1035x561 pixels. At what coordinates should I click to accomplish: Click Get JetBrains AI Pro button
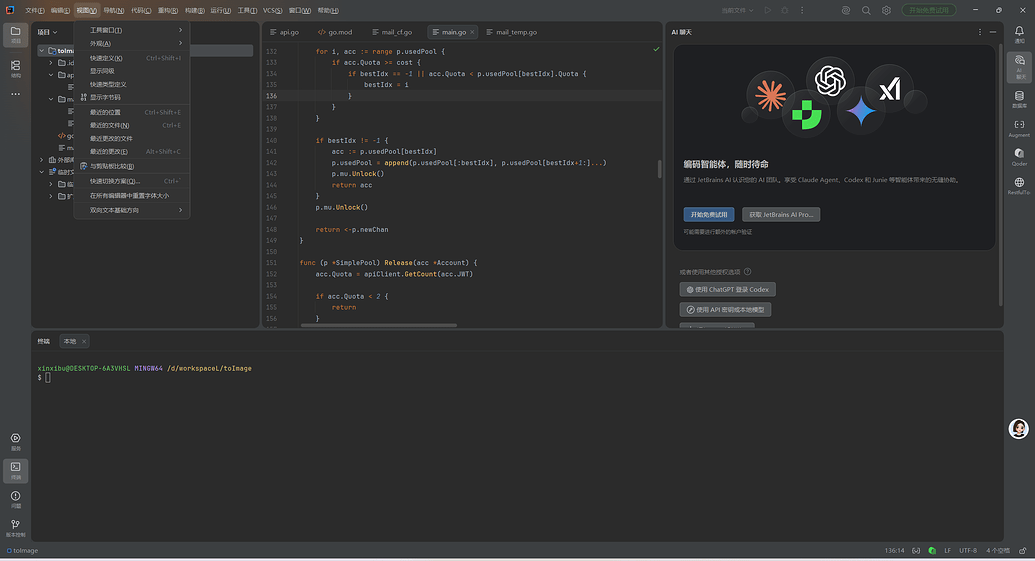781,214
